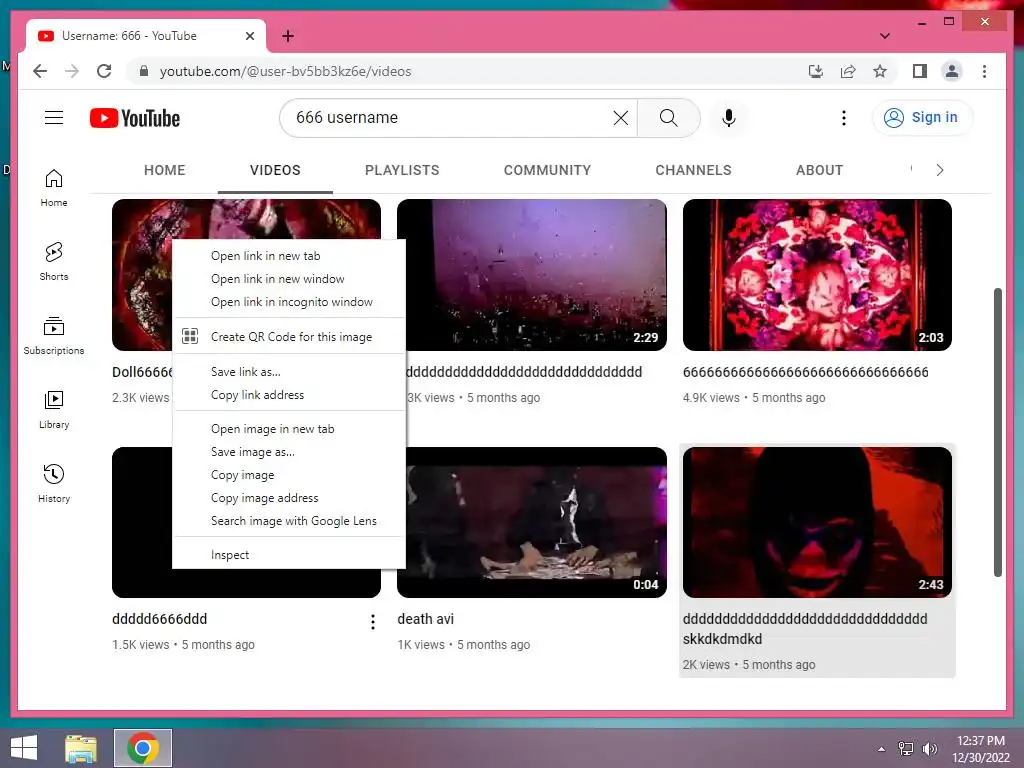Viewport: 1024px width, 768px height.
Task: Switch to the ABOUT tab
Action: [820, 170]
